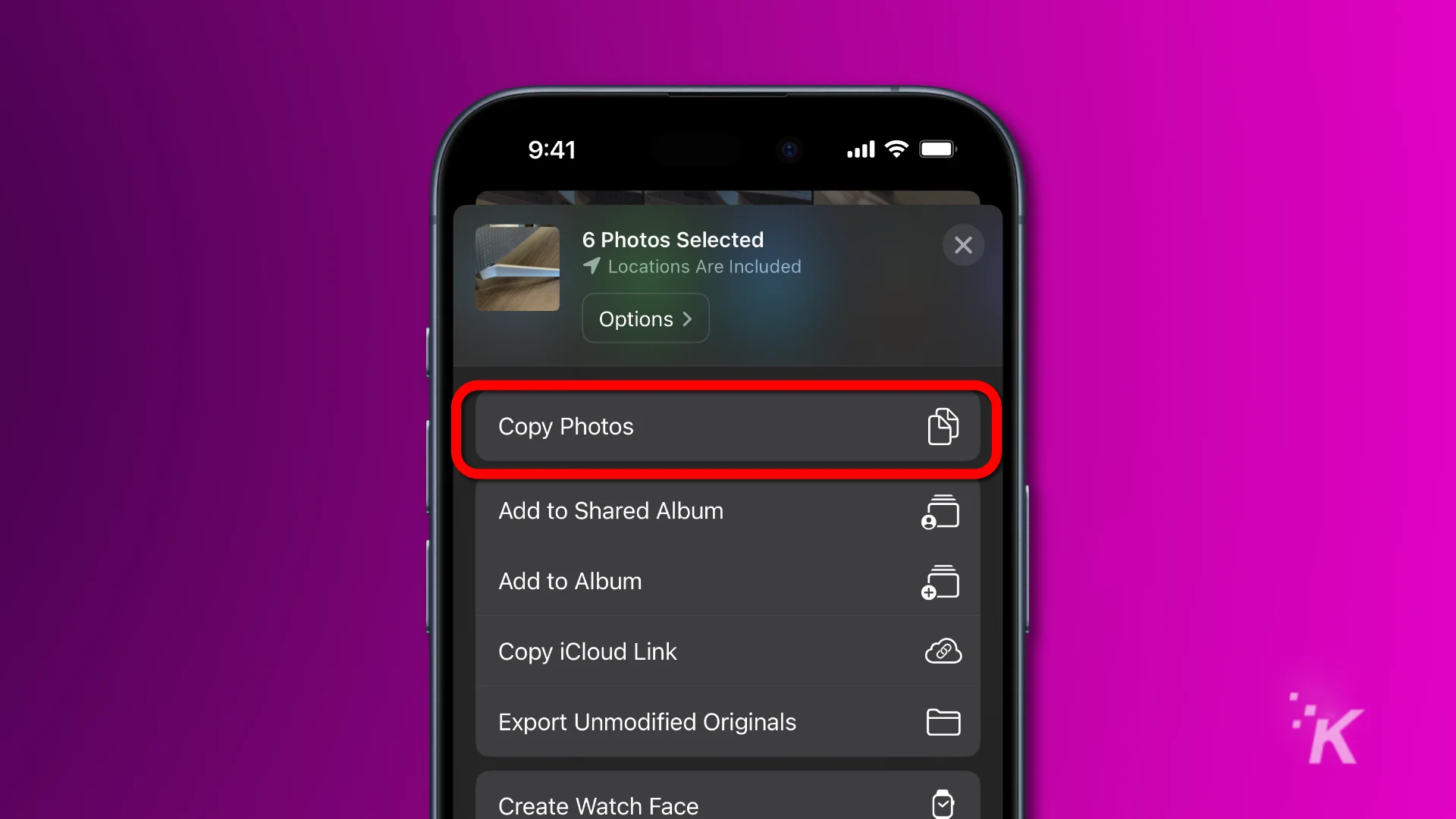
Task: Expand Options to change share settings
Action: pos(645,318)
